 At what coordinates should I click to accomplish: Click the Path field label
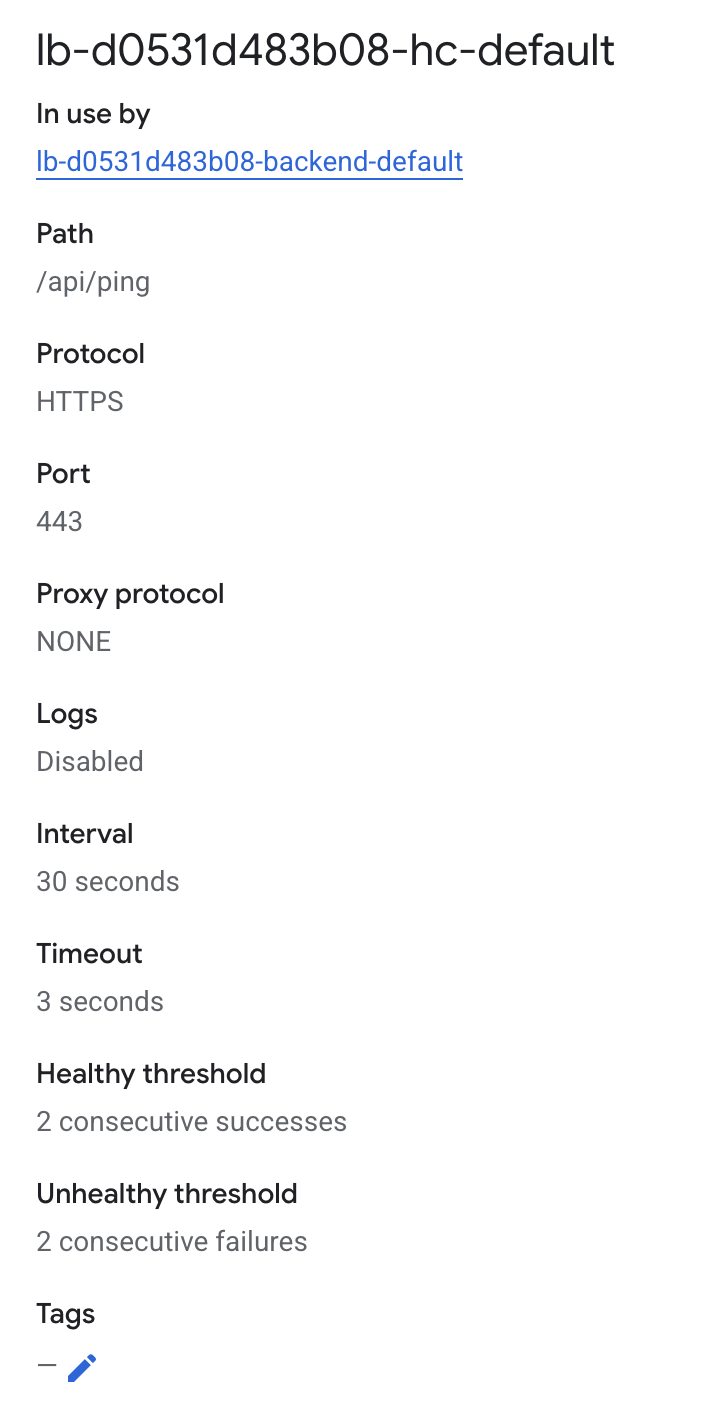65,234
